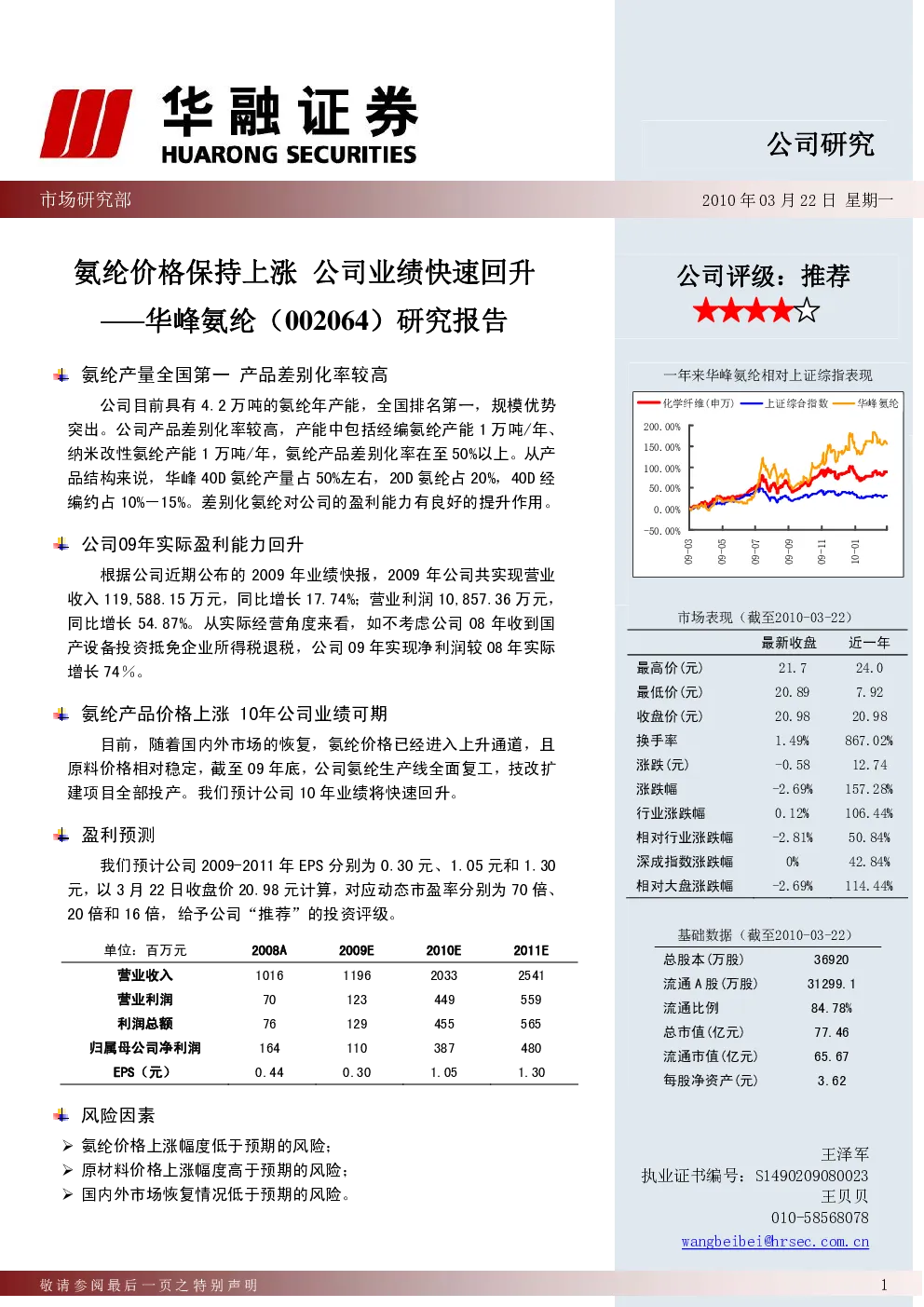Screen dimensions: 924x1307
Task: Click the EPS（元）row label
Action: point(143,1072)
